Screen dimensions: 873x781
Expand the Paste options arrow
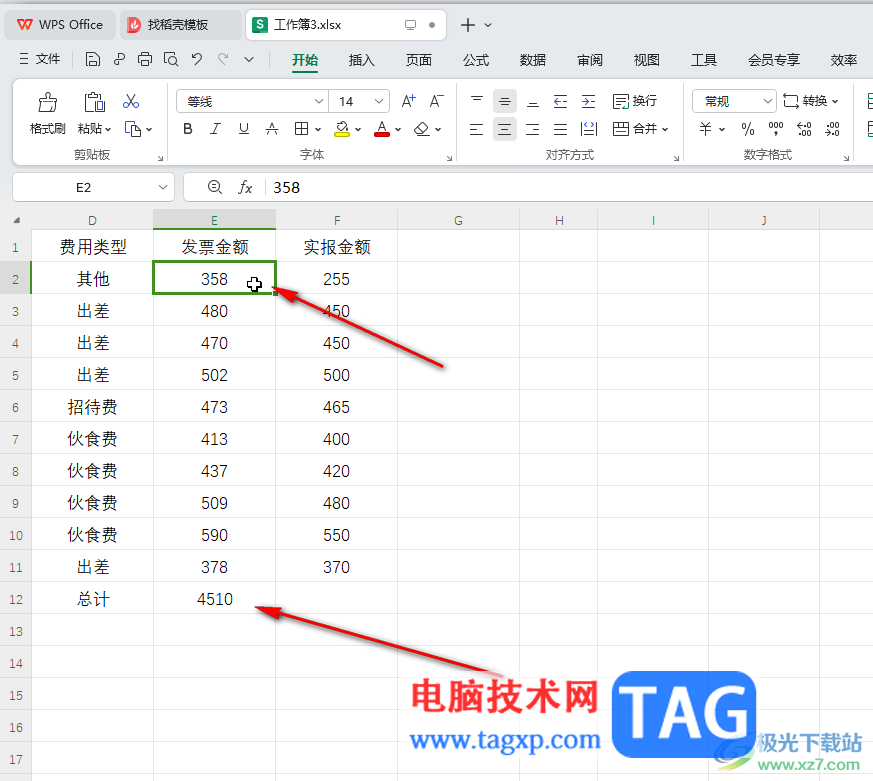108,129
